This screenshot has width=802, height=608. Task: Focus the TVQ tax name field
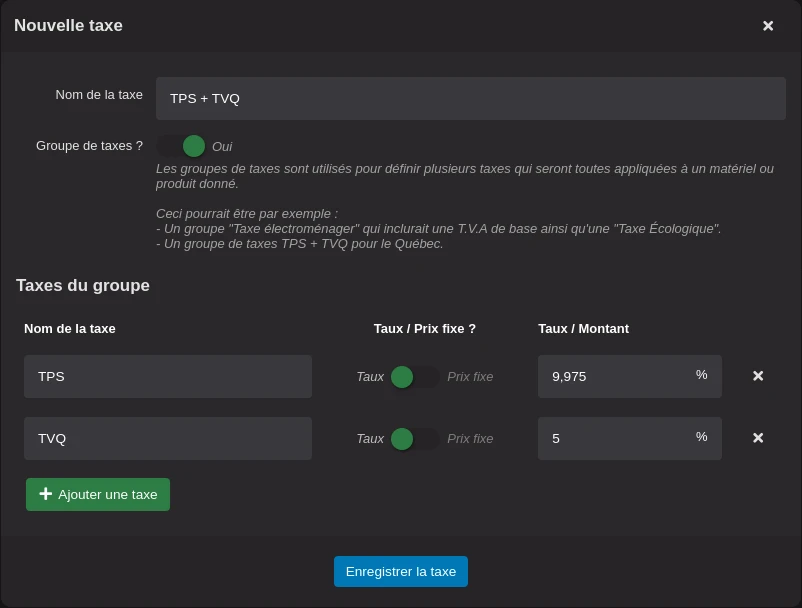pyautogui.click(x=168, y=438)
